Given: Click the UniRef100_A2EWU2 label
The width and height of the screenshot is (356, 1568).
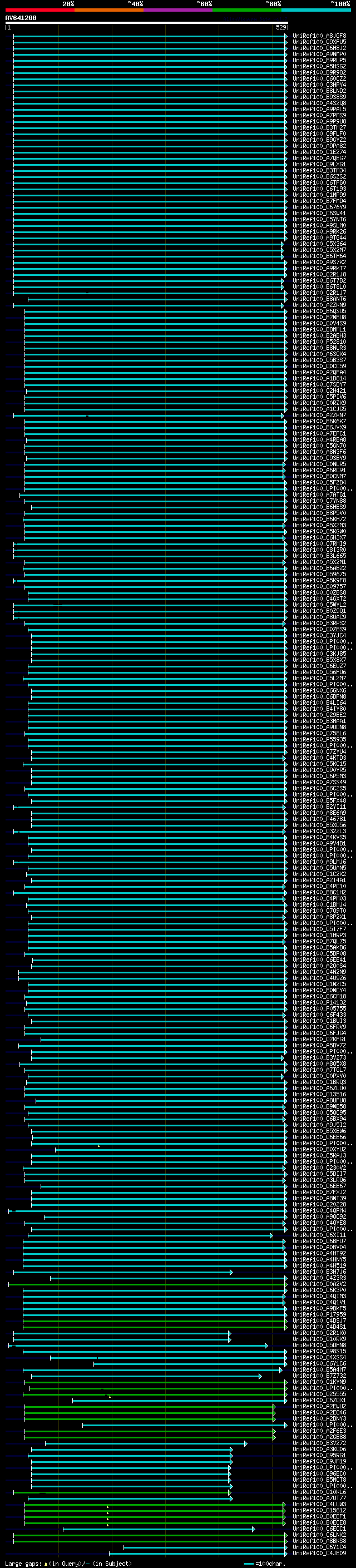Looking at the screenshot, I should 319,1407.
